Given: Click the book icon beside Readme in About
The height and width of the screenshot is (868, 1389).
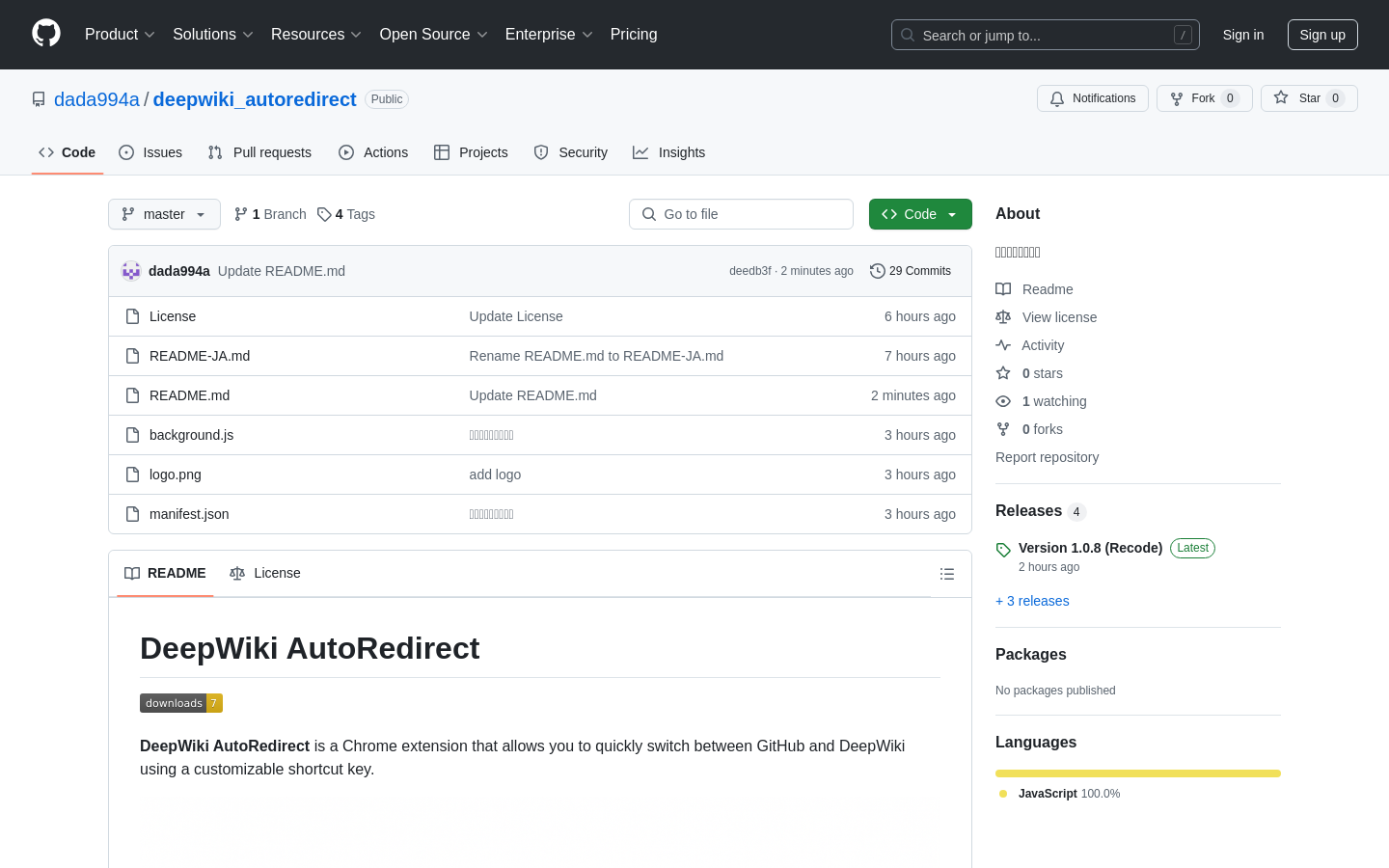Looking at the screenshot, I should pyautogui.click(x=1003, y=289).
